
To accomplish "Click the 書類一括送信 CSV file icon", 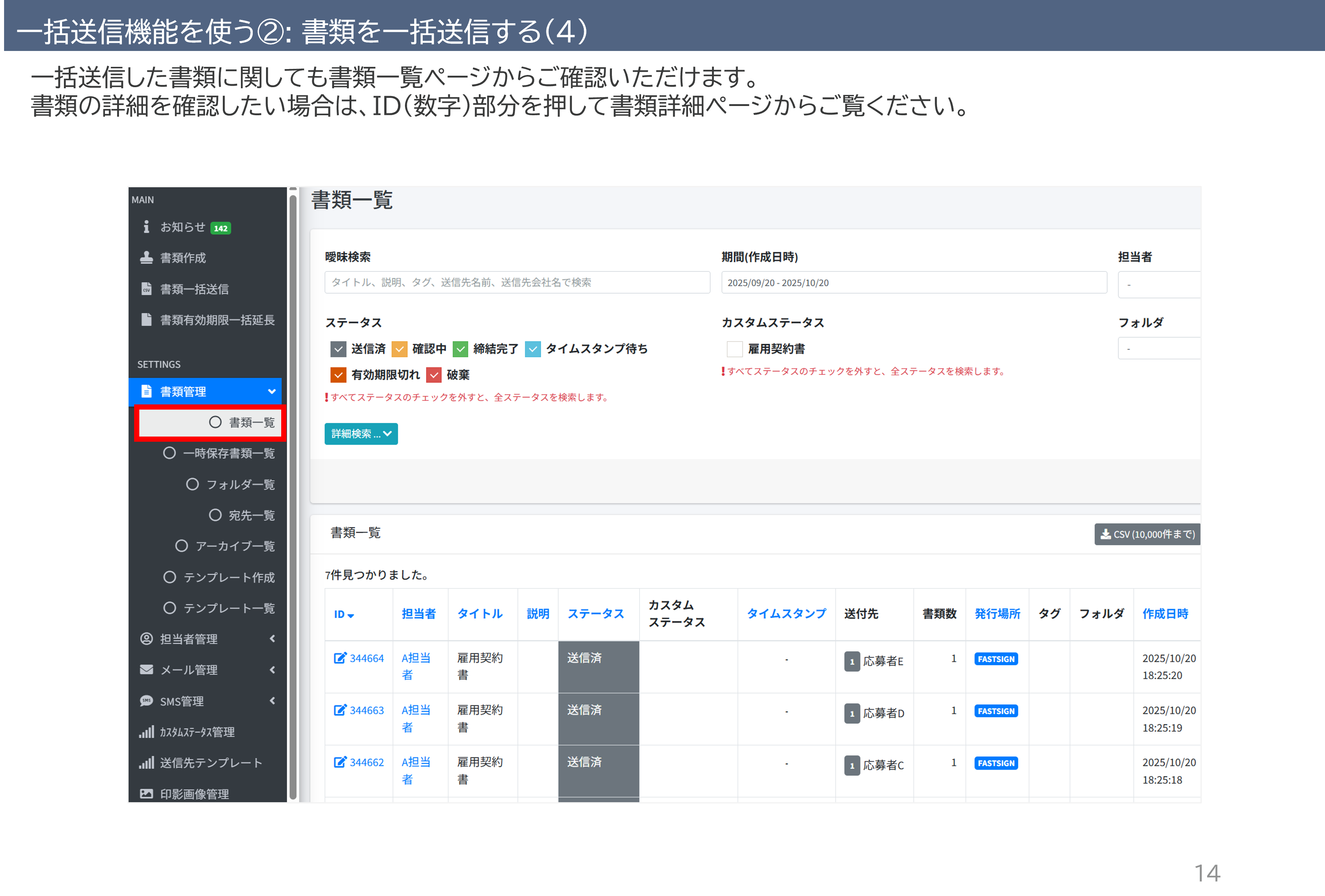I will tap(147, 289).
